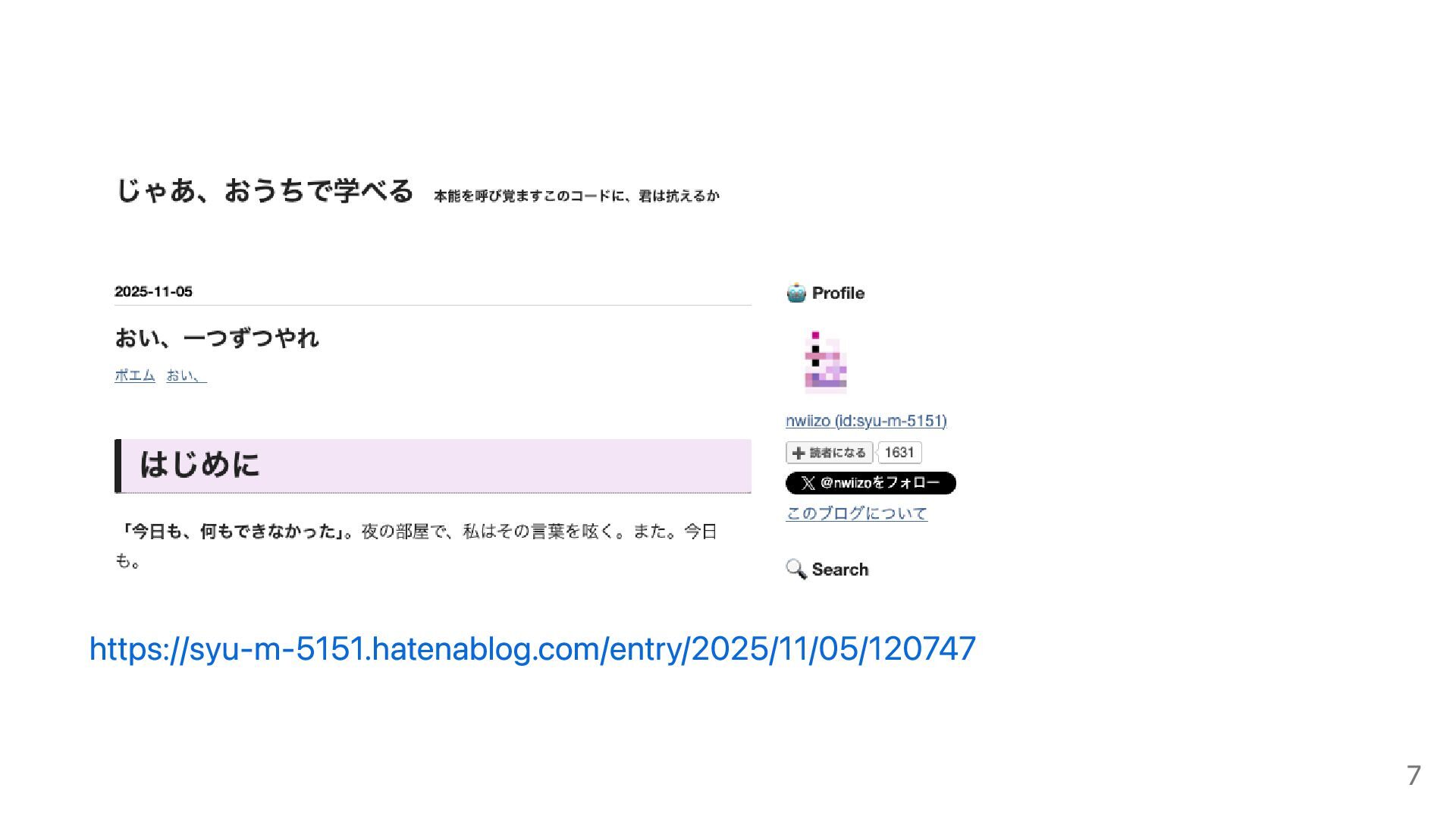Subscribe with the 読者になる button
The image size is (1456, 819).
[830, 453]
